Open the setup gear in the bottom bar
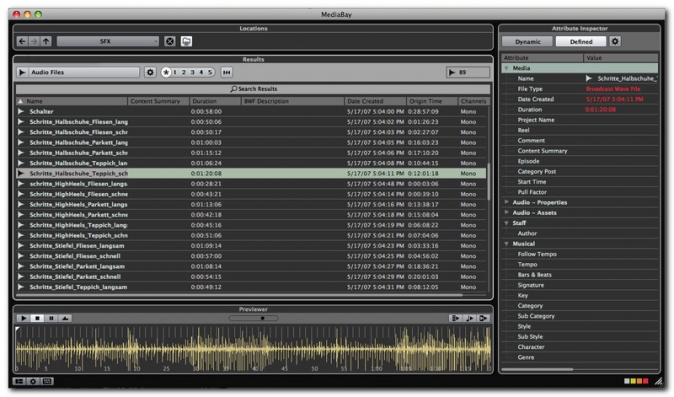The width and height of the screenshot is (674, 397). [33, 381]
